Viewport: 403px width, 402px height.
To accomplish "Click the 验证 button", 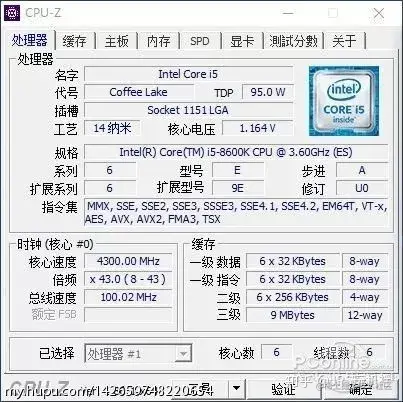I will [283, 388].
